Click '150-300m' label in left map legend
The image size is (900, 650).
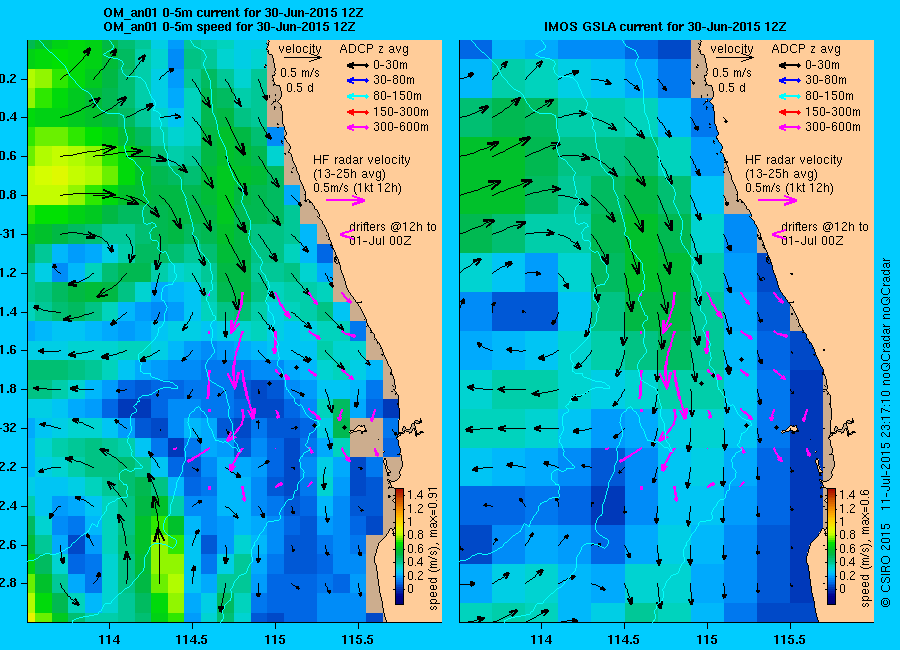click(401, 112)
